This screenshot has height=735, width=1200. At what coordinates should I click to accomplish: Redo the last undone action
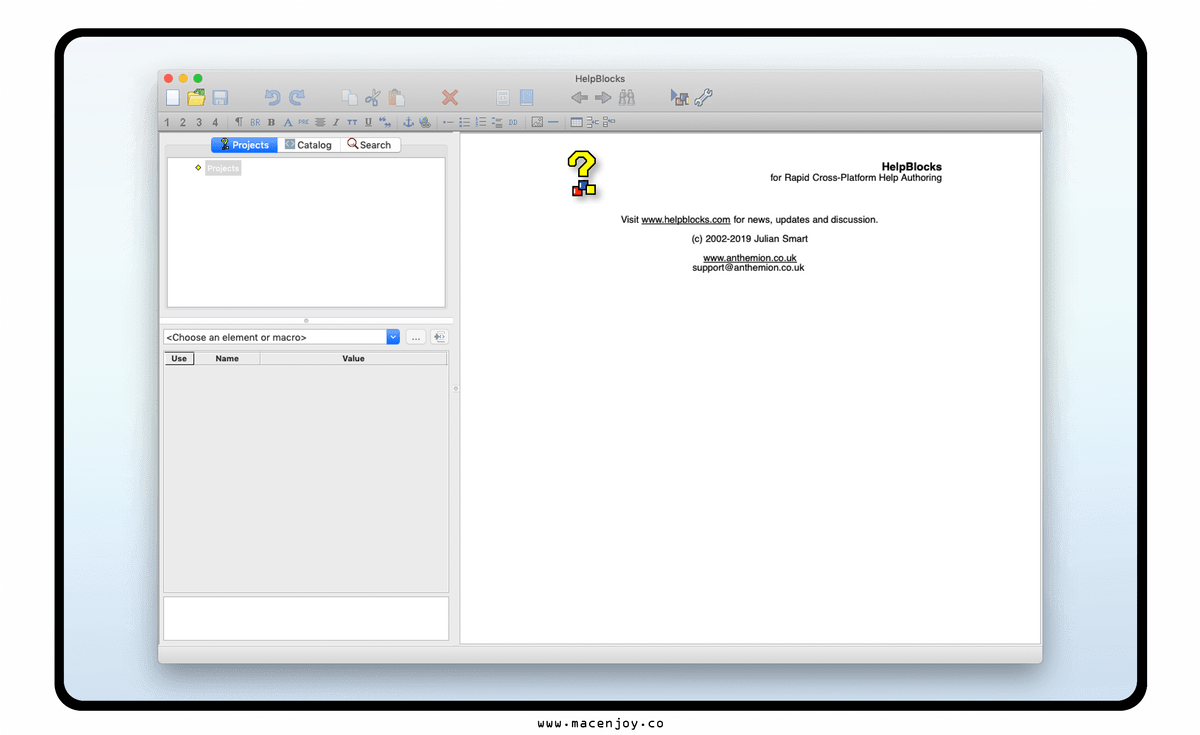point(297,98)
